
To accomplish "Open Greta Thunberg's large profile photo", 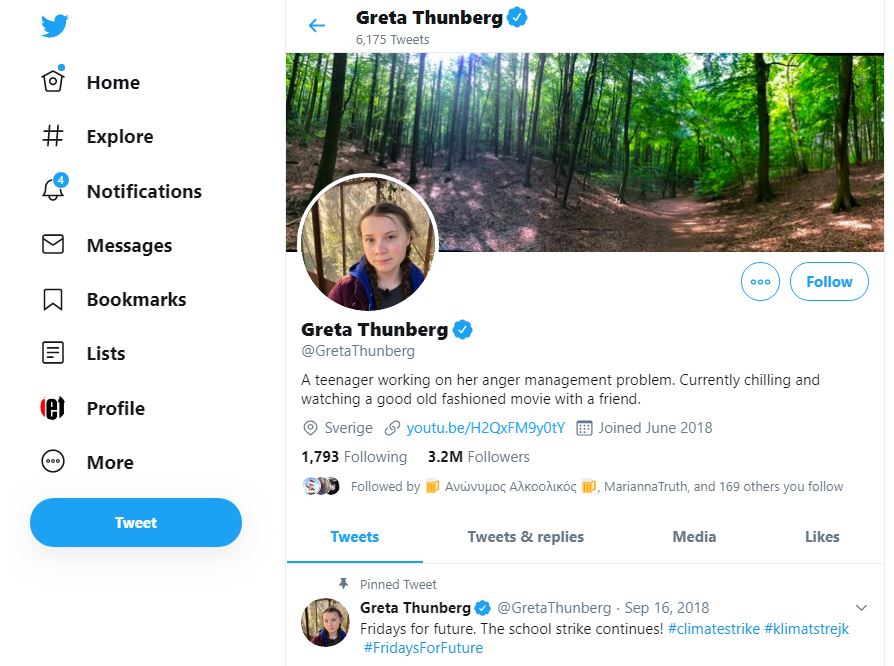I will click(368, 243).
